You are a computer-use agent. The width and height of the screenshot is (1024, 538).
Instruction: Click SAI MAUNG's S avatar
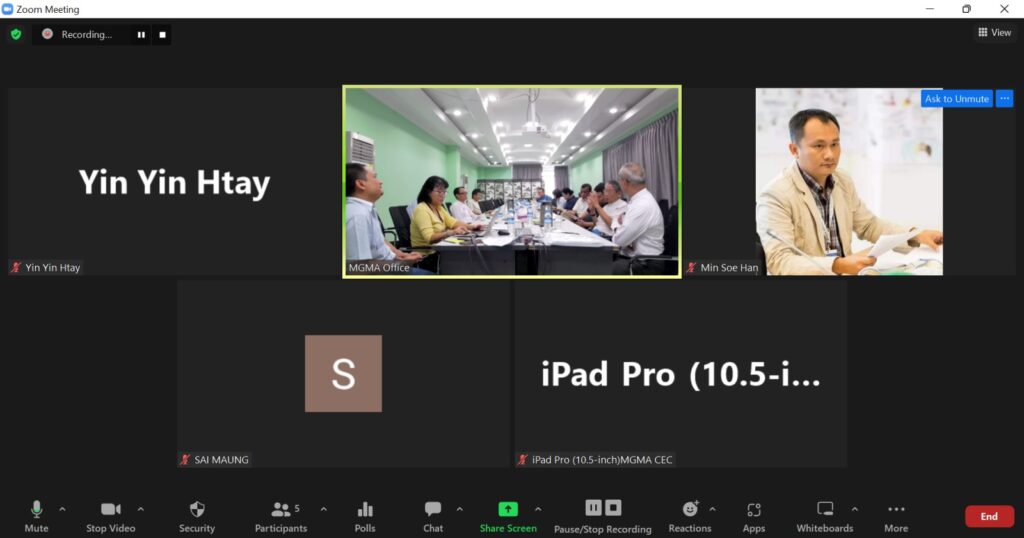pos(344,373)
